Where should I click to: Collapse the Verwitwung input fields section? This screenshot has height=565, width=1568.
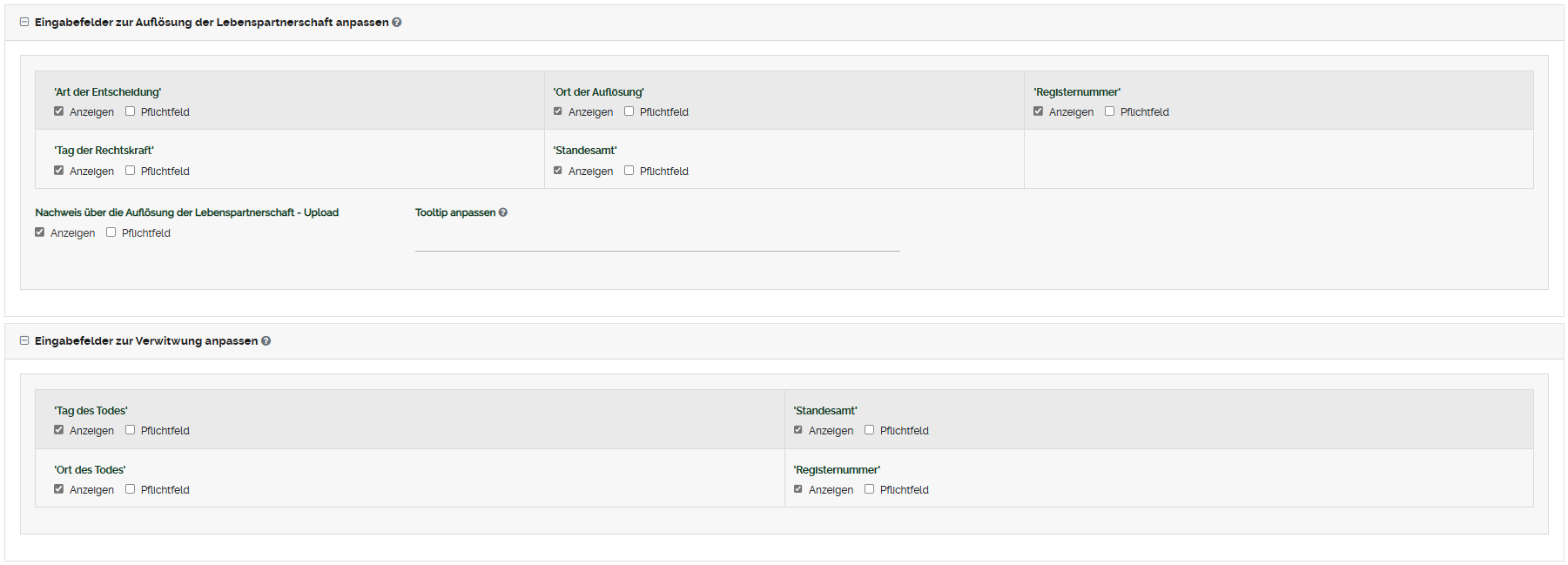24,341
